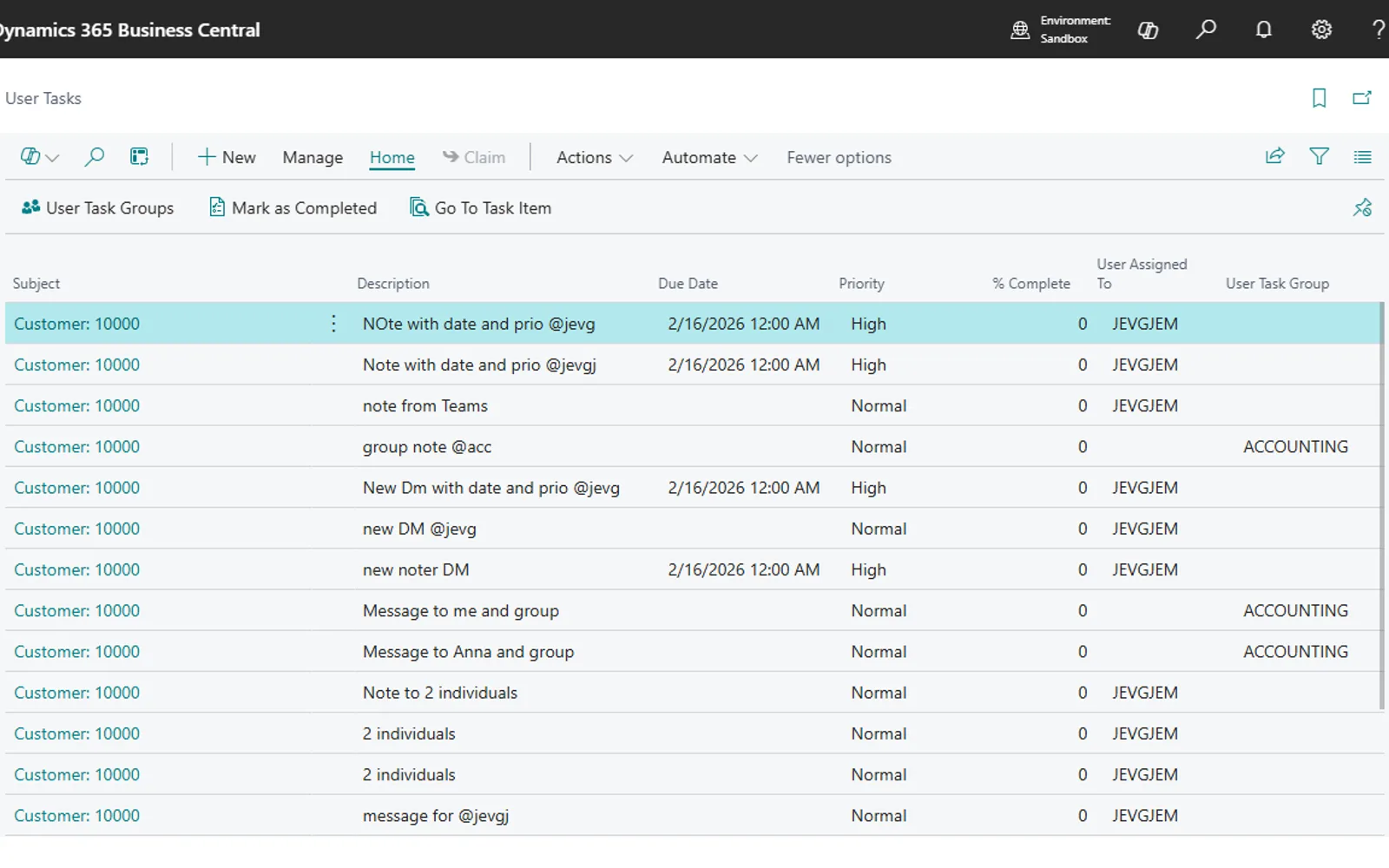Sort by the Subject column header

36,283
